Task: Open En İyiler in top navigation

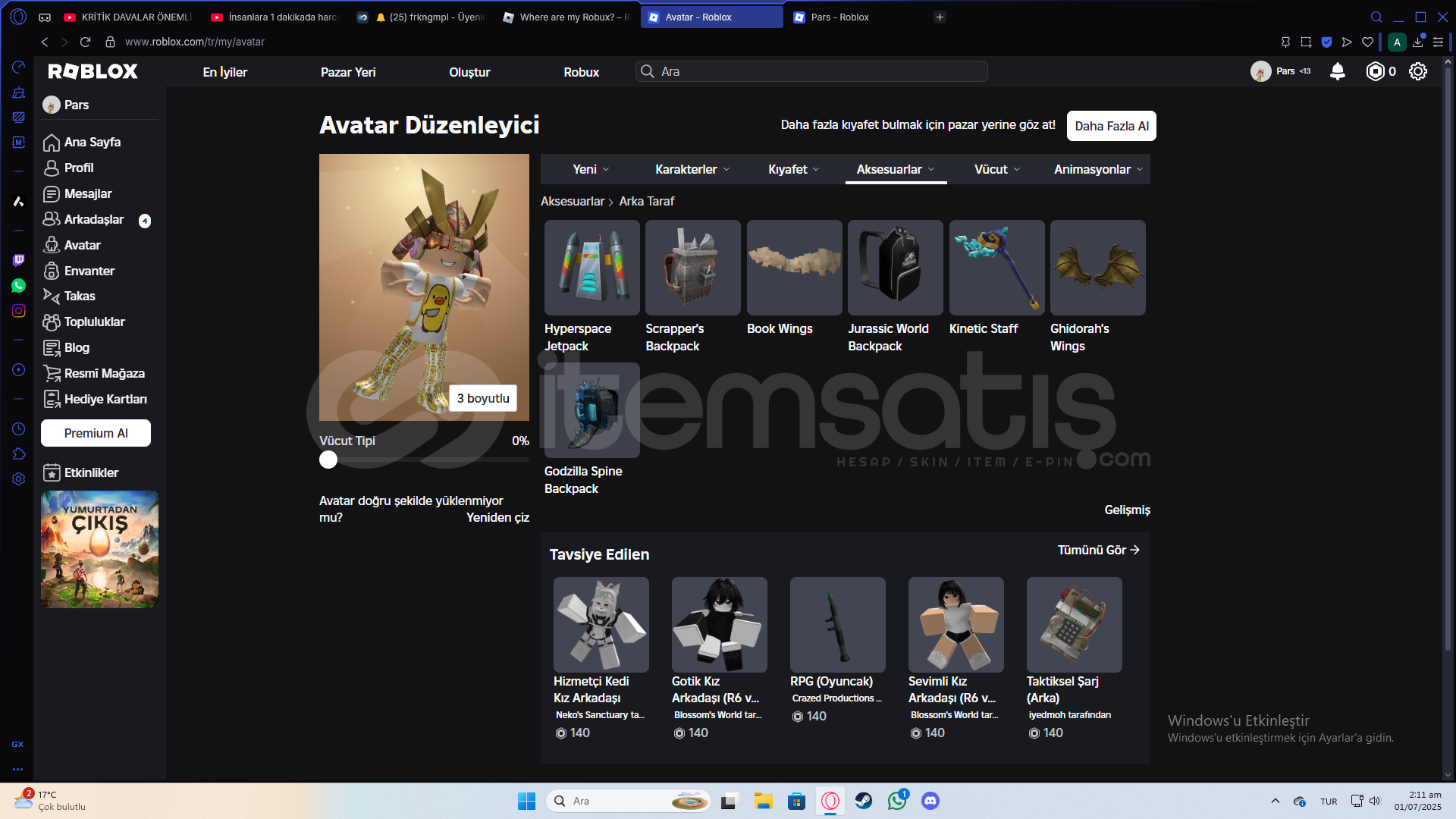Action: tap(225, 72)
